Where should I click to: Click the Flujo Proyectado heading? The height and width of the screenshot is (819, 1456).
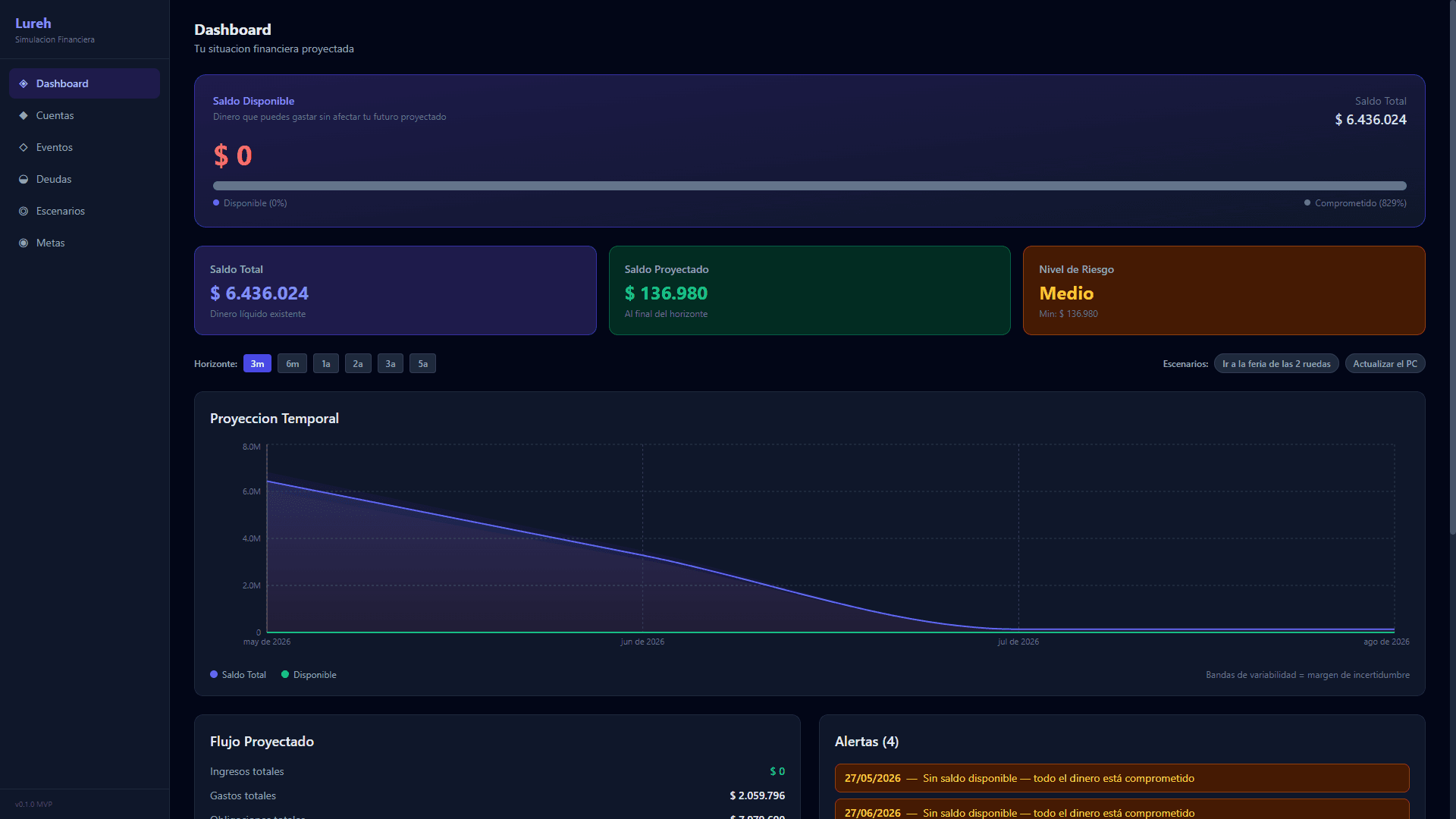pyautogui.click(x=262, y=742)
